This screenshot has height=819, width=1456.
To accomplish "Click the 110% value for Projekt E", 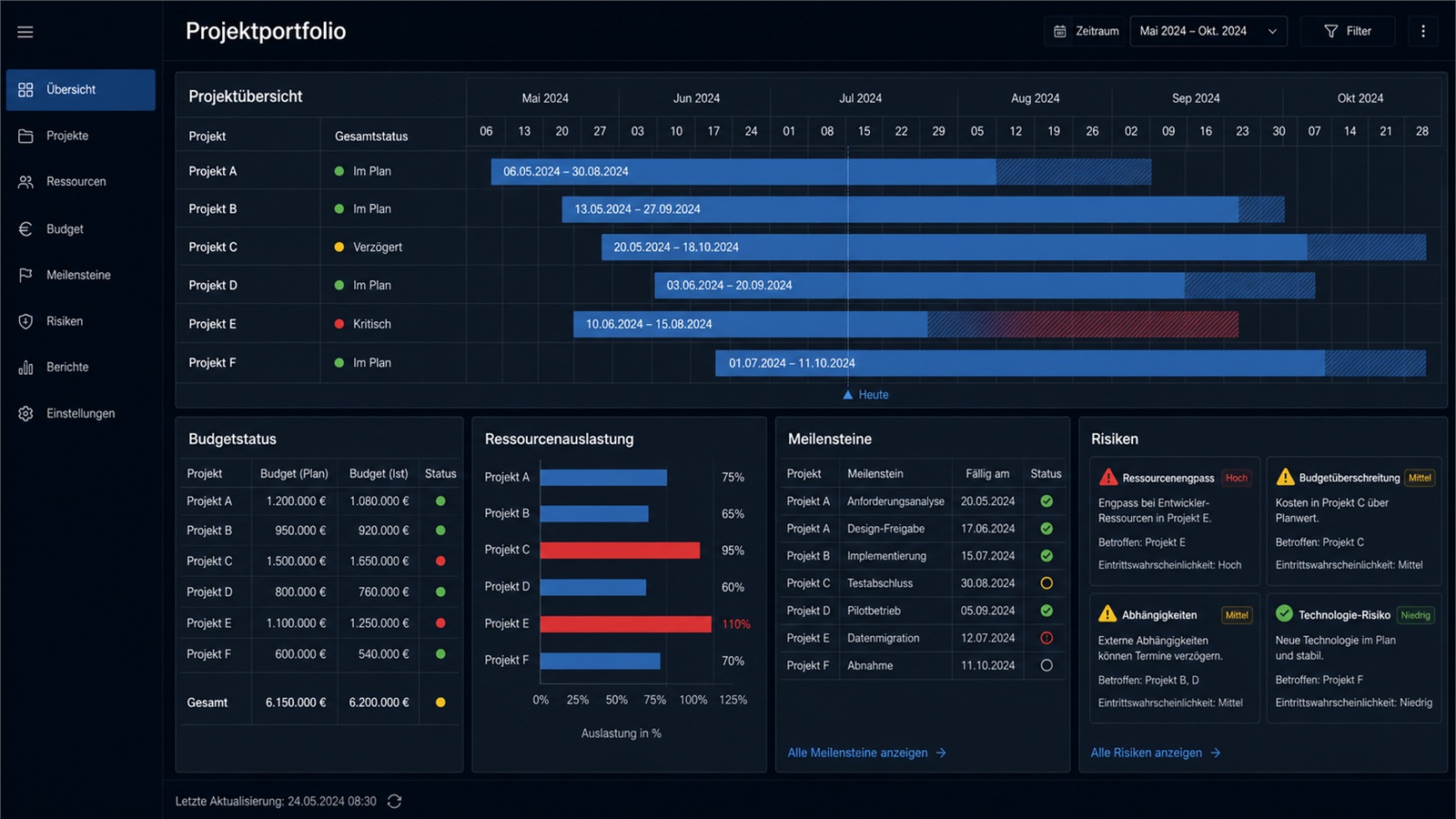I will tap(736, 624).
